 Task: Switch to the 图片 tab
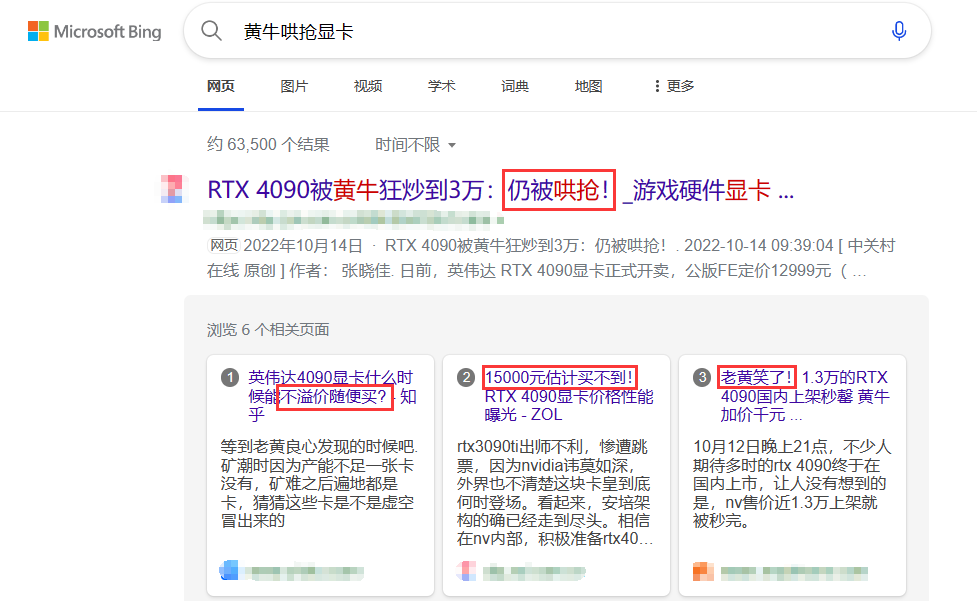click(x=294, y=86)
